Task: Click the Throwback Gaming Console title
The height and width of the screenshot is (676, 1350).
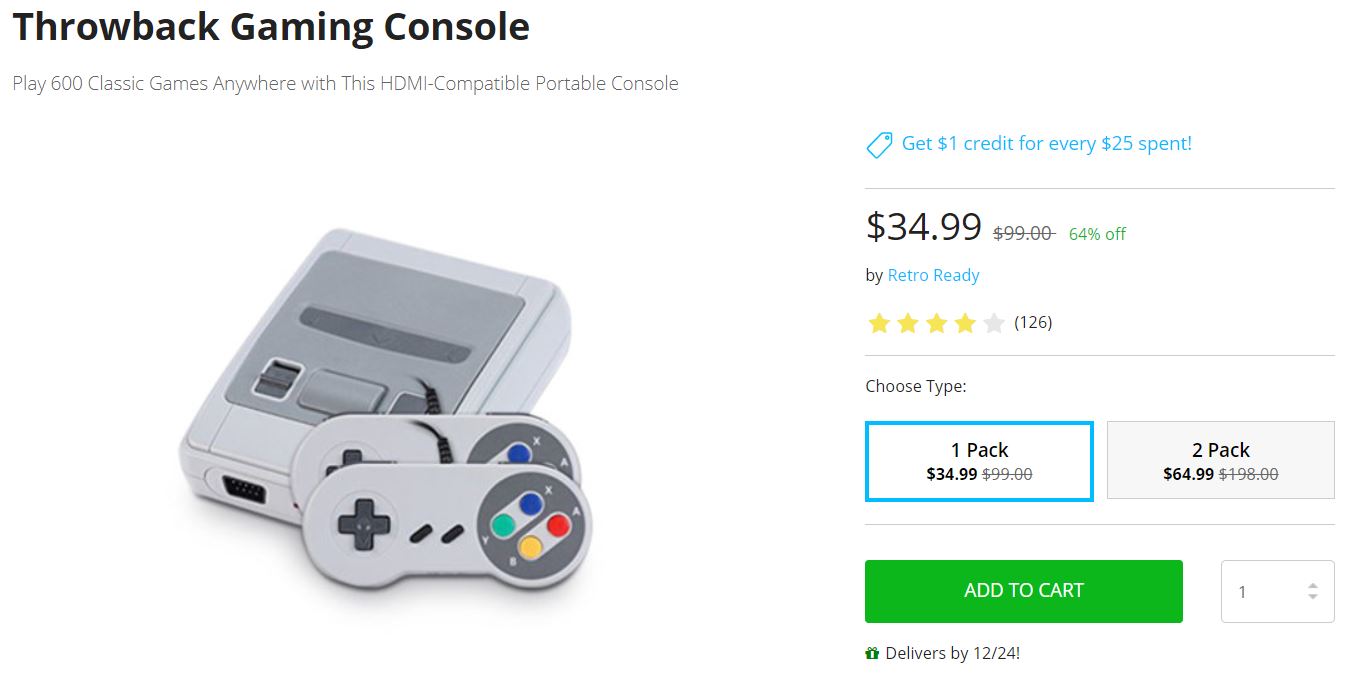Action: pyautogui.click(x=271, y=27)
